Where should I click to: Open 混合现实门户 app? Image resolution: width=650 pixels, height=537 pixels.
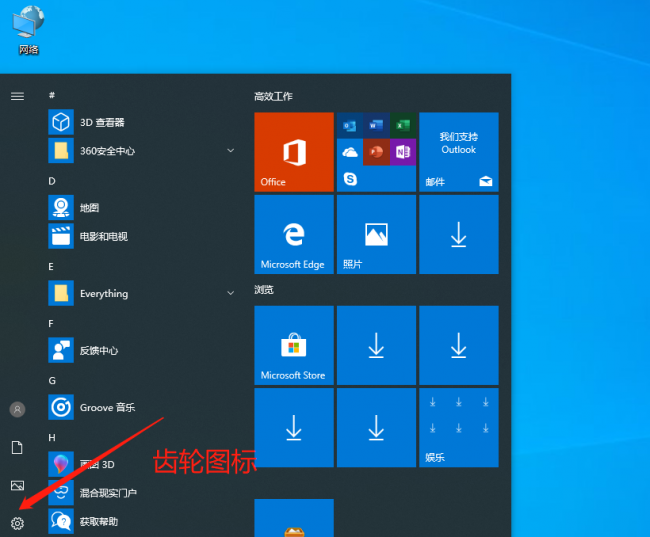(x=141, y=493)
